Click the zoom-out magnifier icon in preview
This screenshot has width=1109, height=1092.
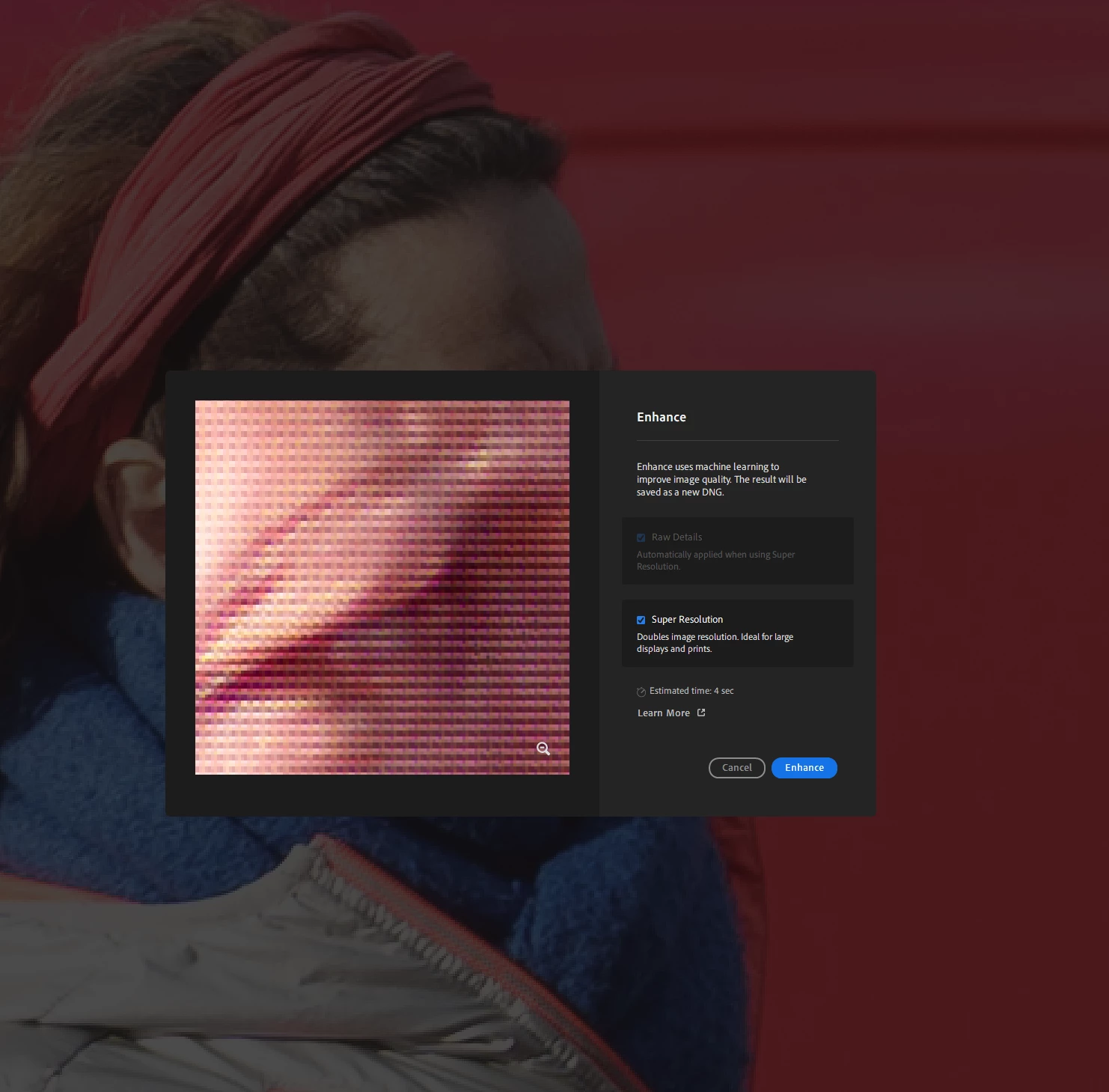pos(544,748)
